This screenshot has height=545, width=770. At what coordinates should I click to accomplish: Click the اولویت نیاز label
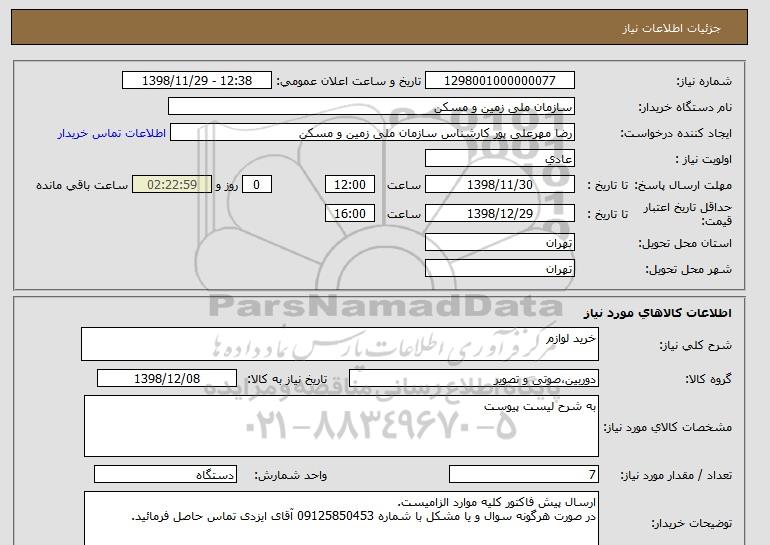click(704, 159)
